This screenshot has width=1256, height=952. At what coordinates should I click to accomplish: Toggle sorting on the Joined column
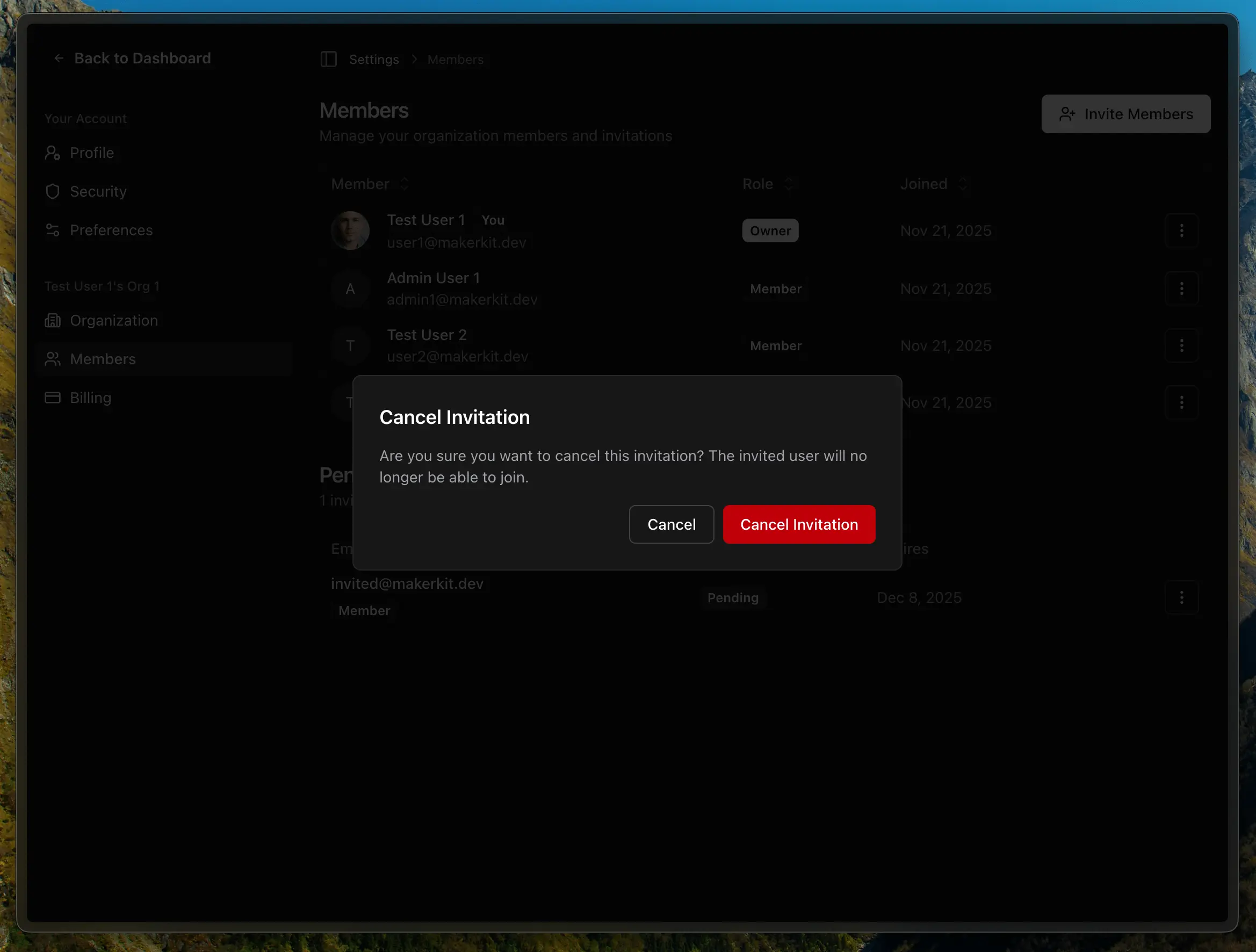tap(963, 183)
